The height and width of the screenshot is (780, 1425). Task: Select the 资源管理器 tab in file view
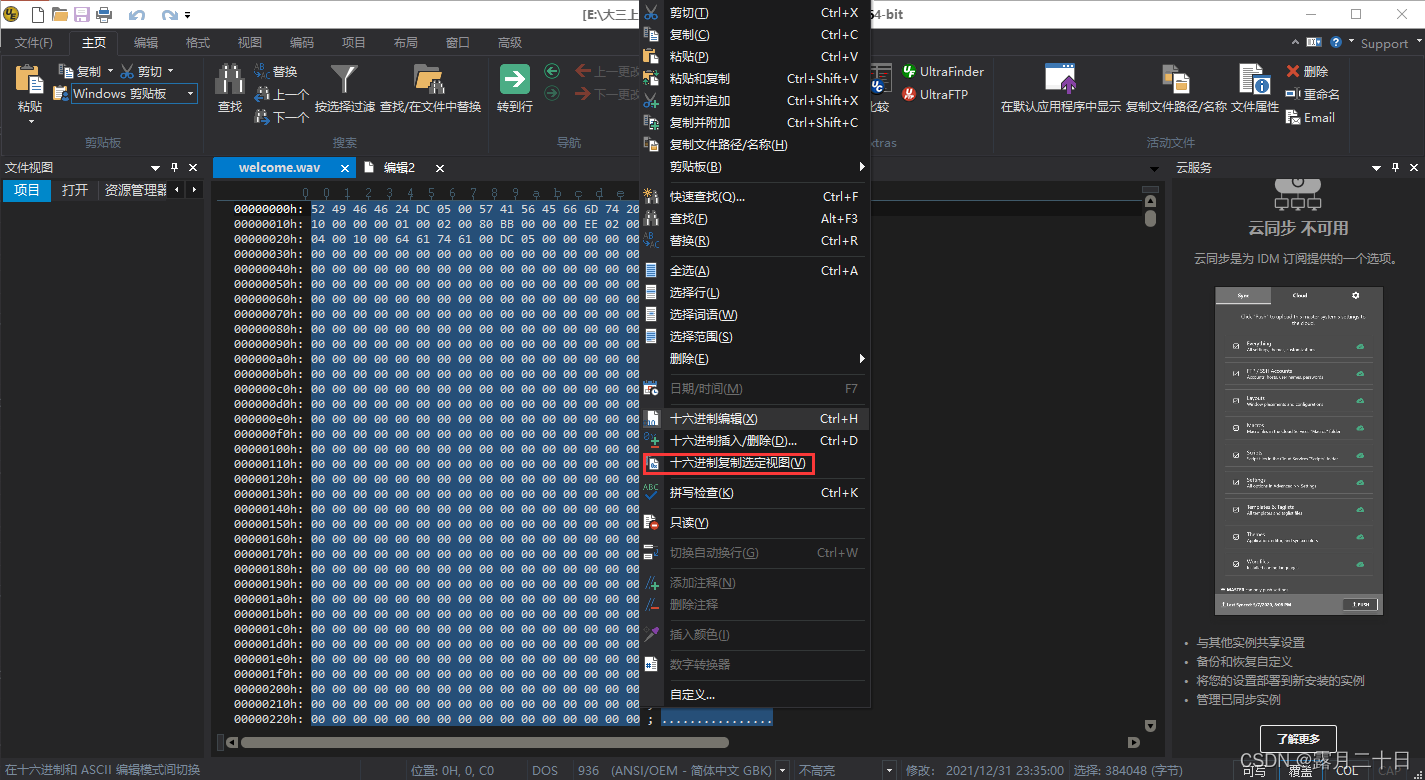pos(136,190)
